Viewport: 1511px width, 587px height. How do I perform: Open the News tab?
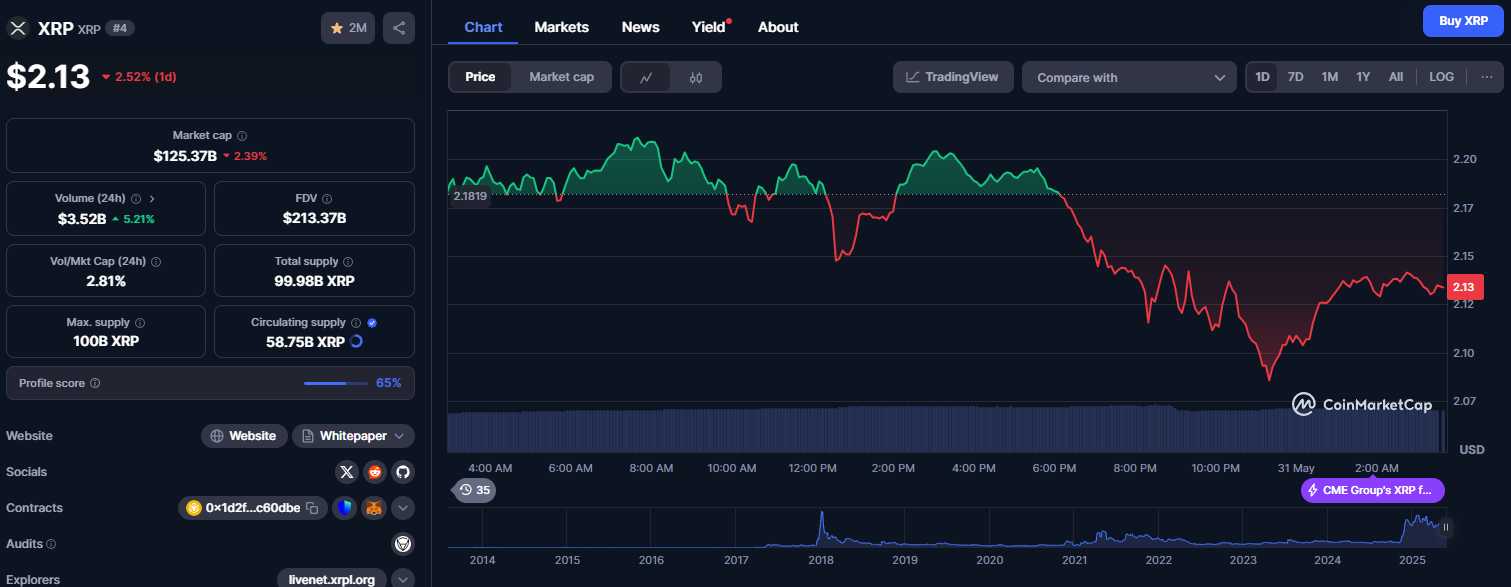pos(640,27)
